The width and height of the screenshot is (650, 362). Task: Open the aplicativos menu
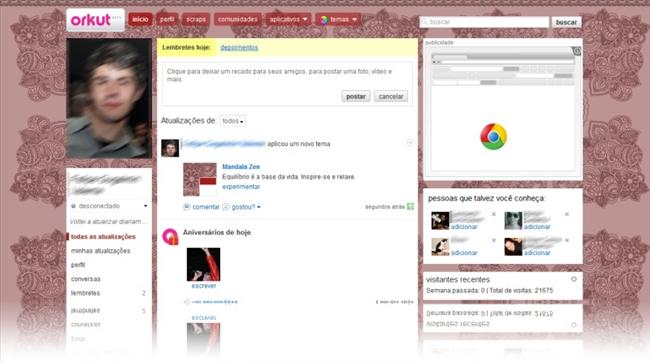click(289, 19)
